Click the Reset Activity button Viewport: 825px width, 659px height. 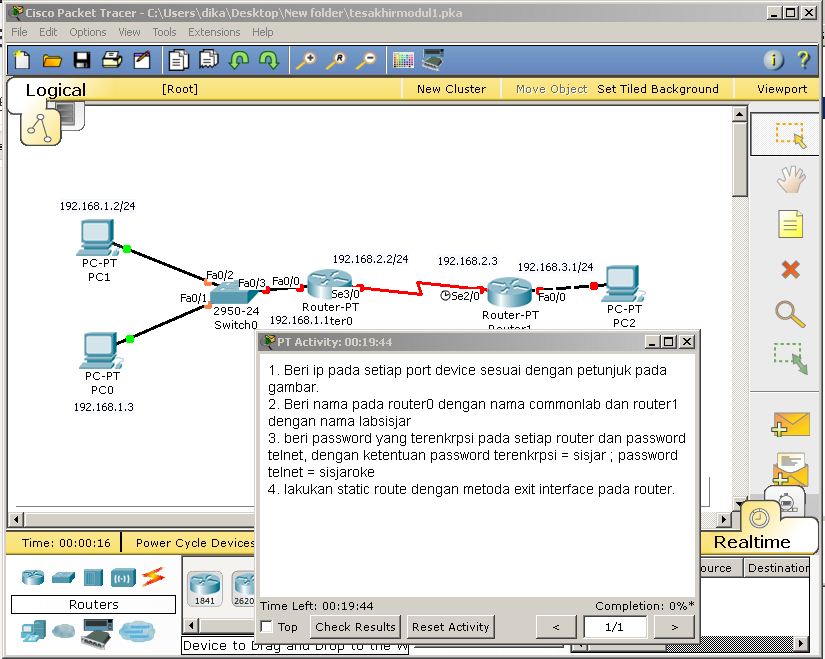[450, 626]
